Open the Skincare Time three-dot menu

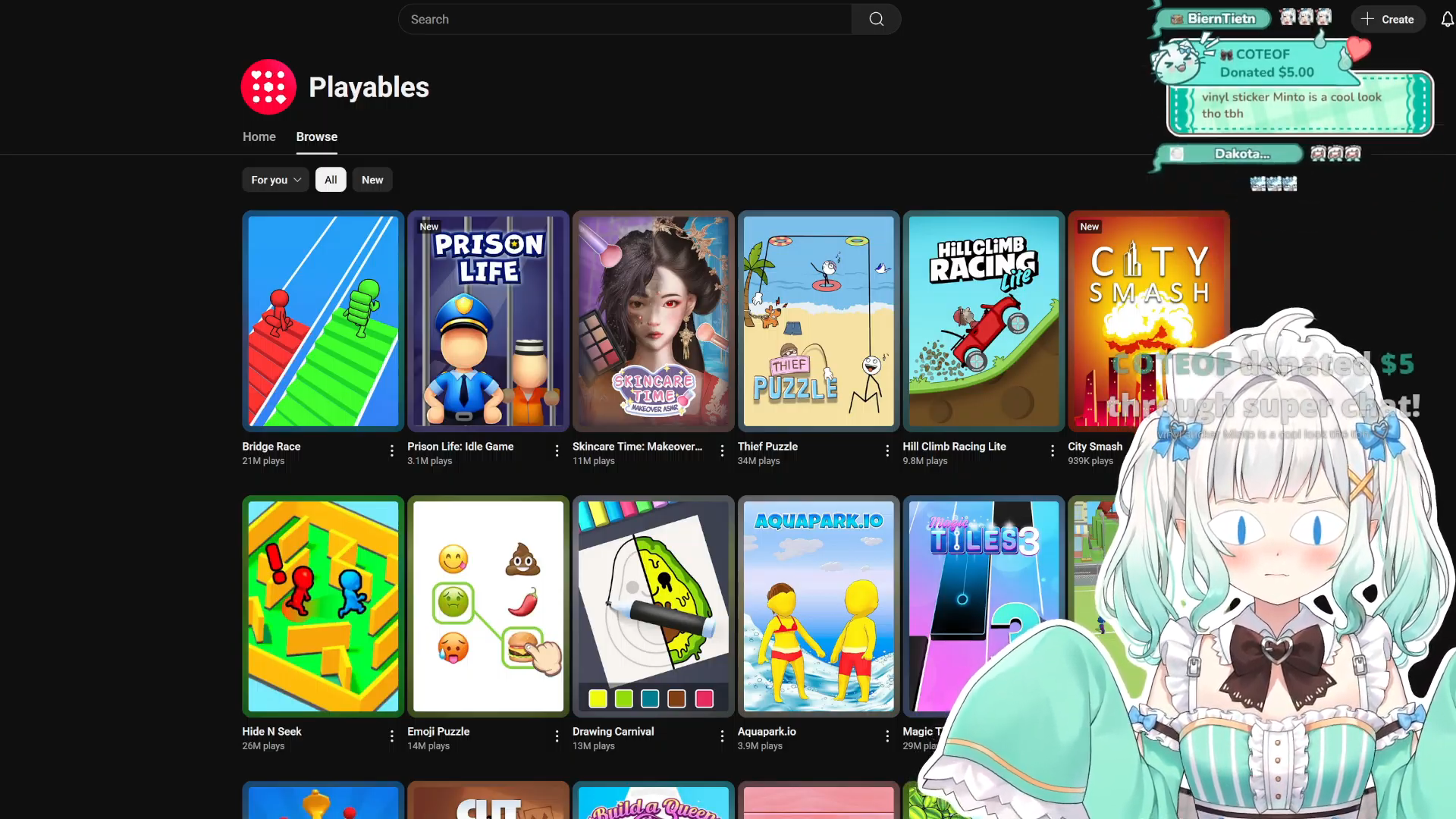click(722, 451)
